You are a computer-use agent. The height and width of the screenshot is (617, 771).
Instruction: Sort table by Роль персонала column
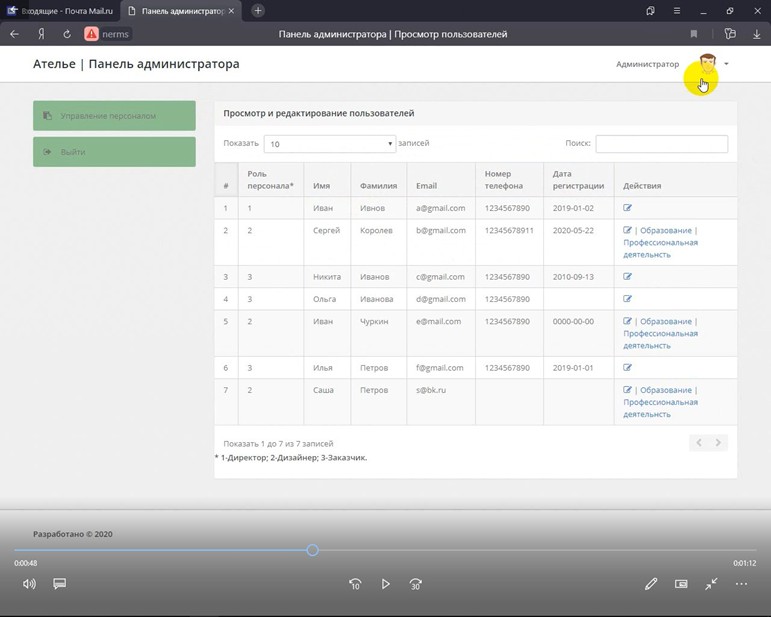tap(270, 179)
